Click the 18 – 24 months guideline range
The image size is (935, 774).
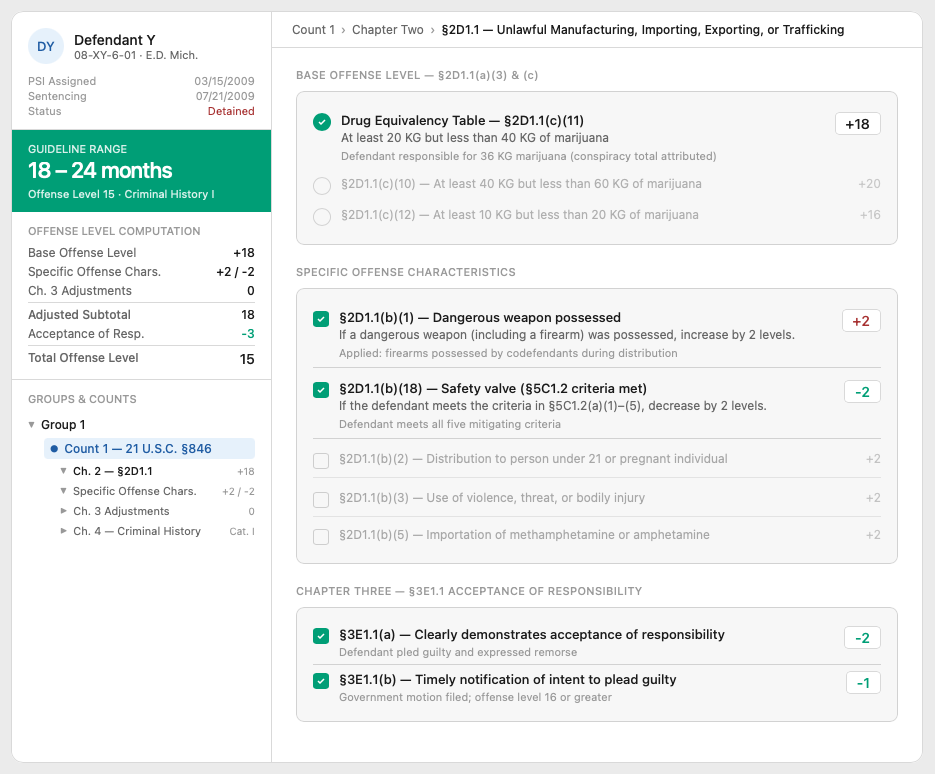[x=100, y=171]
